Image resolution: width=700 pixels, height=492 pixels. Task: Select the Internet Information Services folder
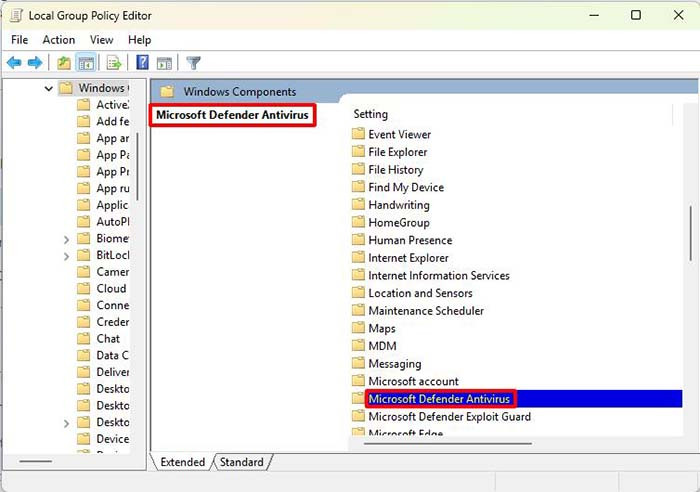pos(438,275)
